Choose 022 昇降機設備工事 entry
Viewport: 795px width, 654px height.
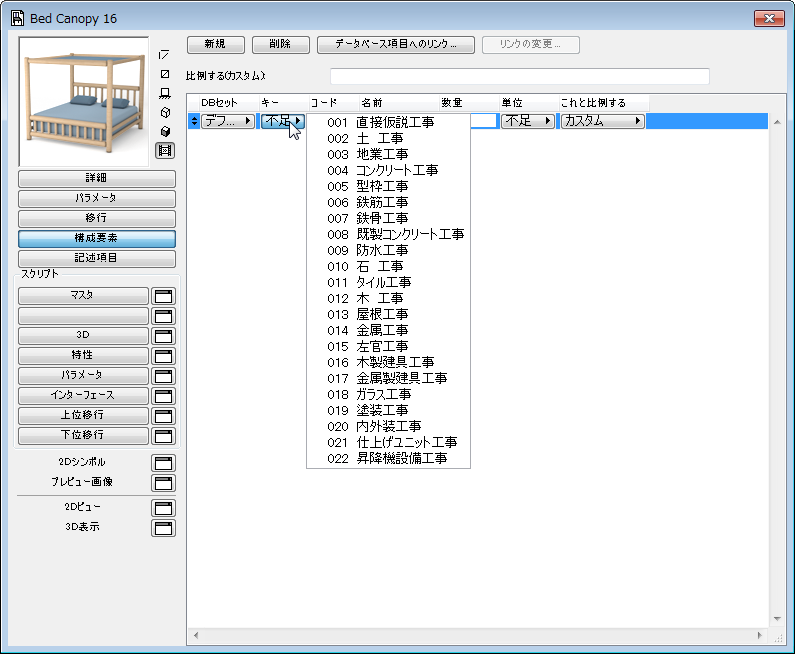click(388, 459)
